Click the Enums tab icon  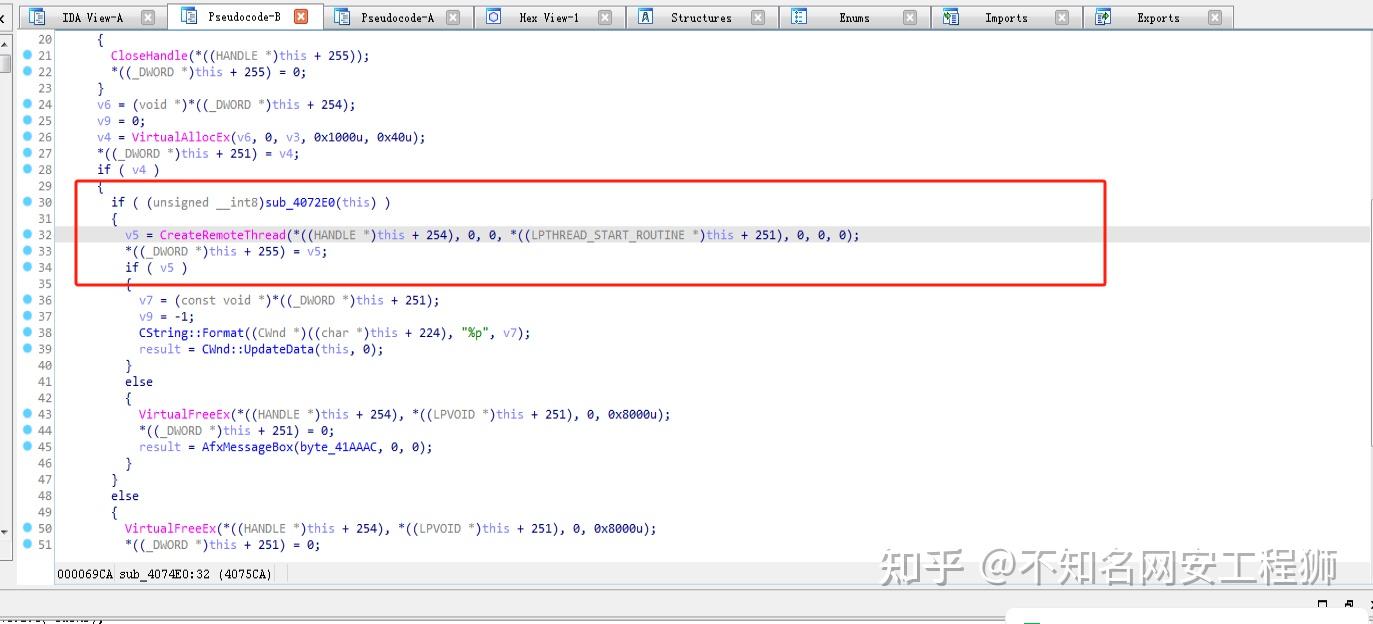click(x=798, y=16)
